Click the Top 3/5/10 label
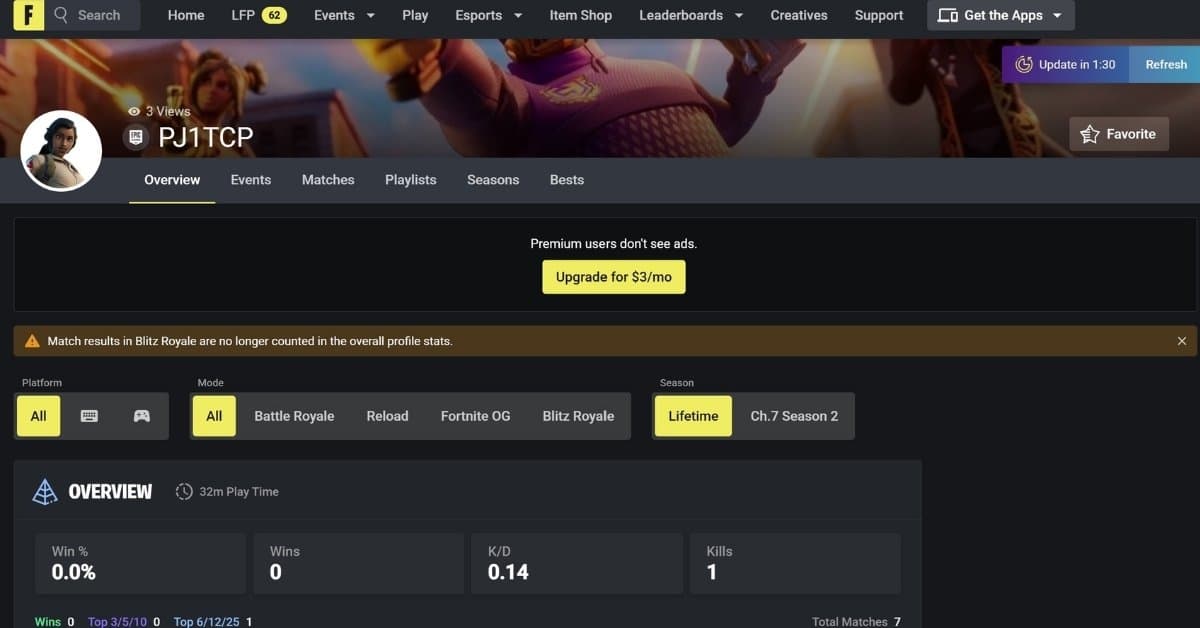Image resolution: width=1200 pixels, height=628 pixels. coord(117,622)
